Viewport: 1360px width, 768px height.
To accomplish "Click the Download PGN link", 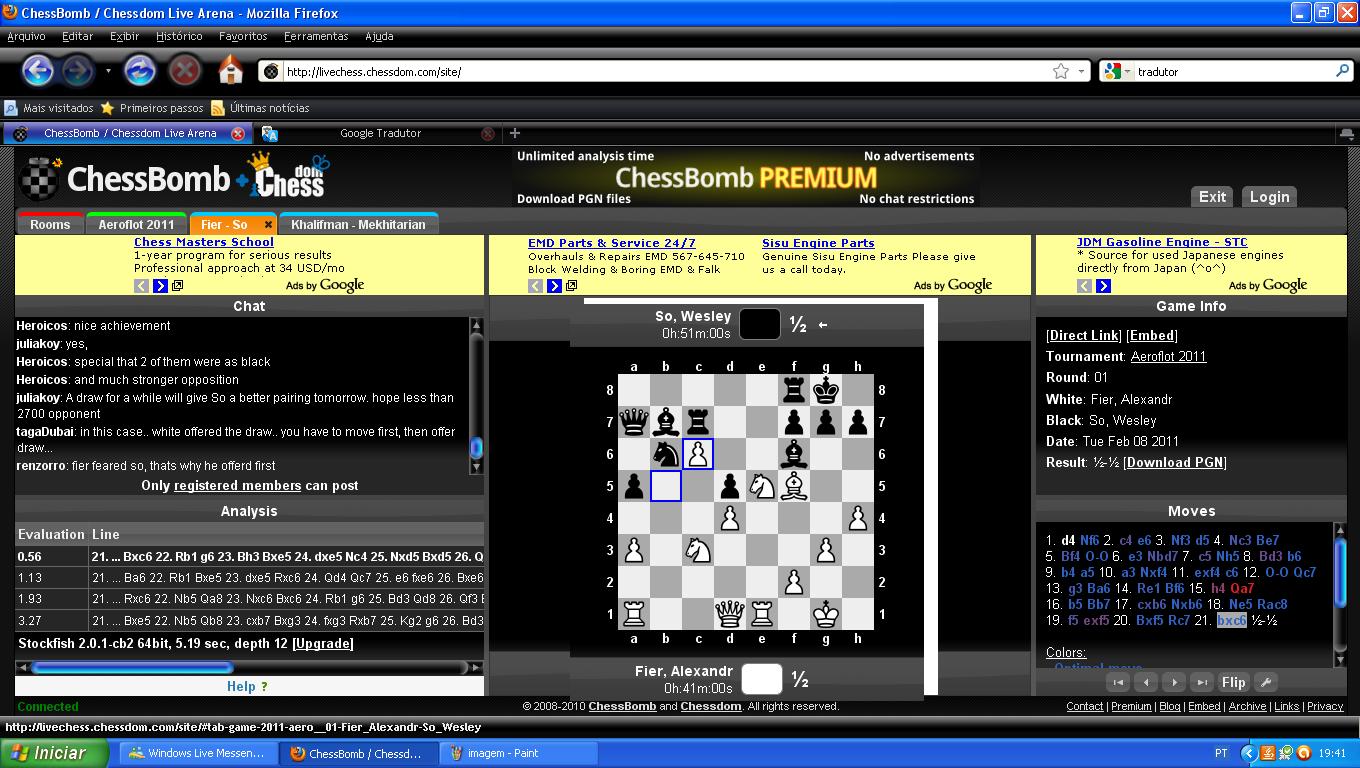I will pos(1175,462).
